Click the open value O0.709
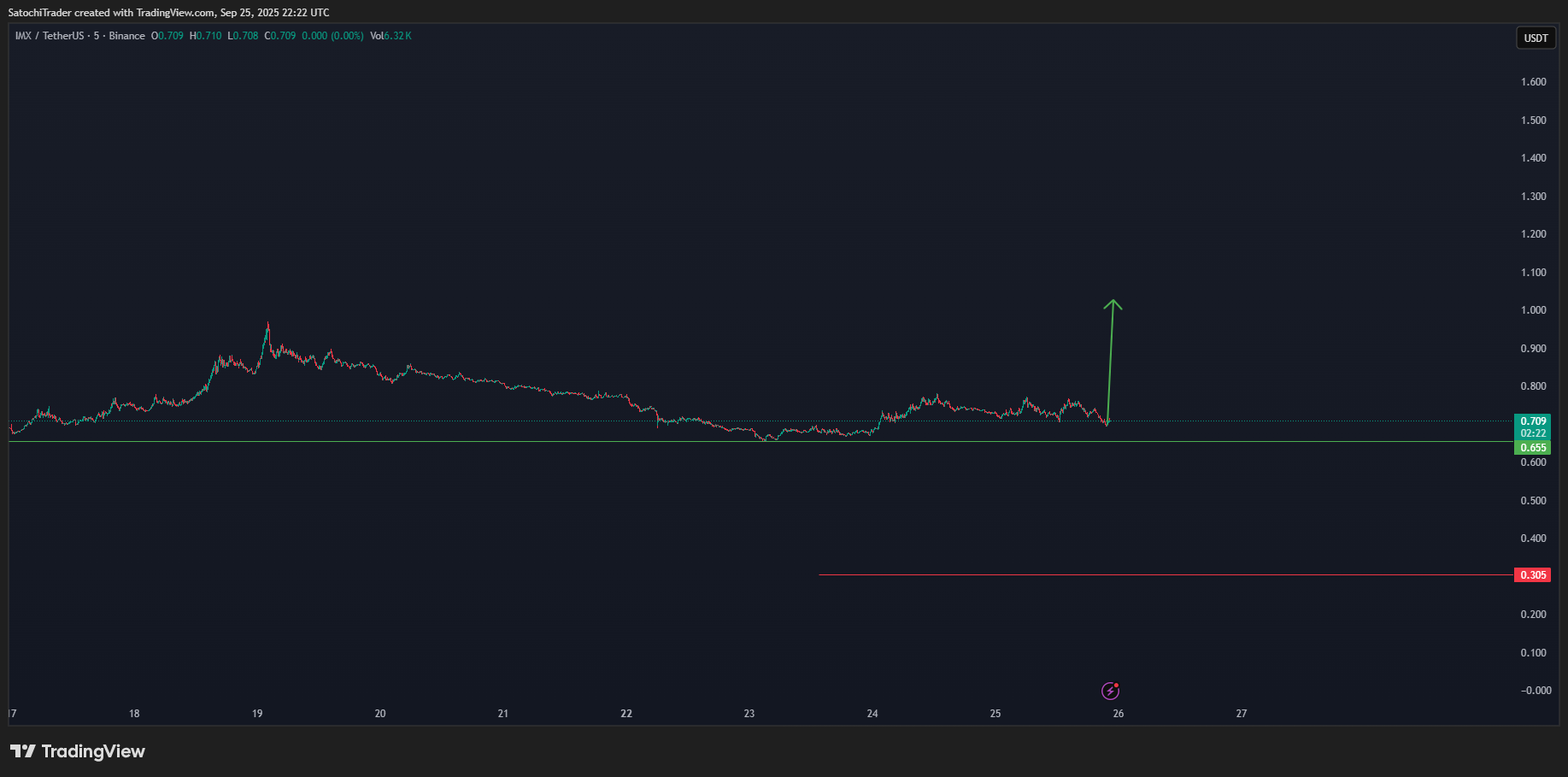1568x777 pixels. coord(167,36)
